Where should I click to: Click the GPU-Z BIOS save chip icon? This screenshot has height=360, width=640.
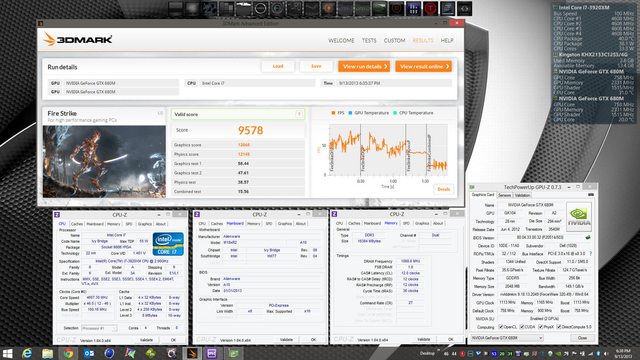click(x=588, y=237)
